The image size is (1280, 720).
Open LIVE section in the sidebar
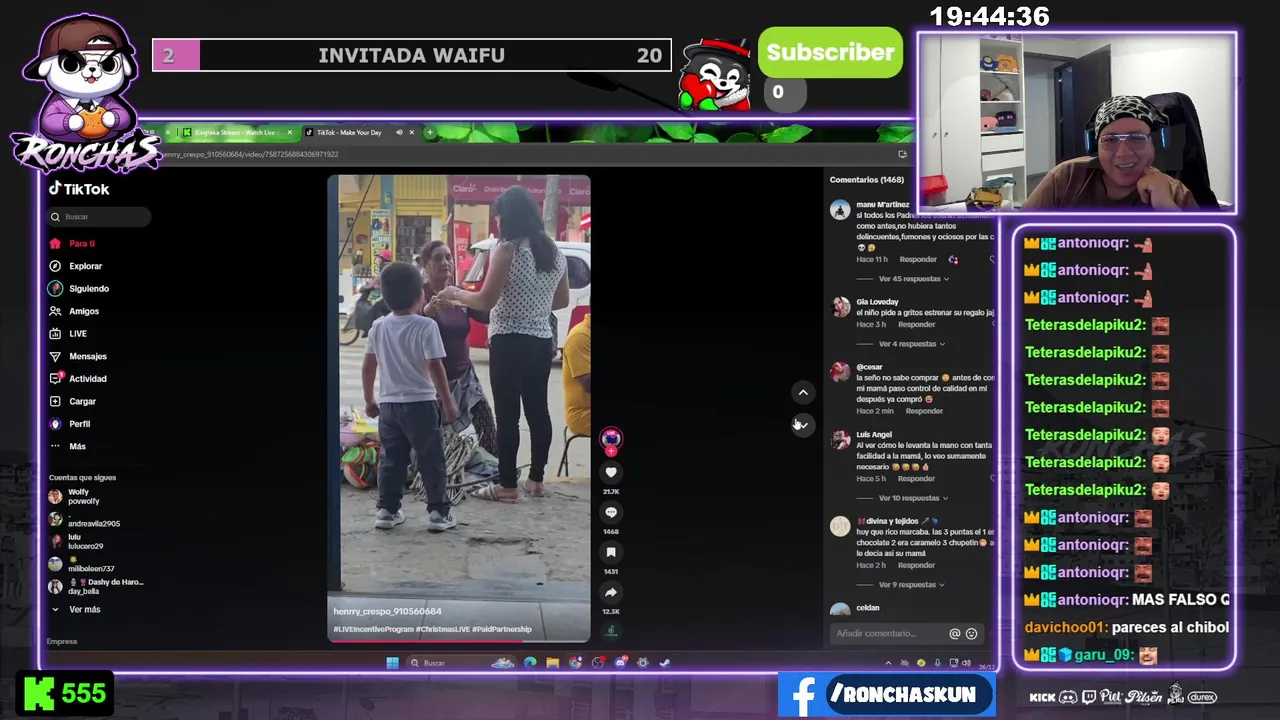coord(68,333)
